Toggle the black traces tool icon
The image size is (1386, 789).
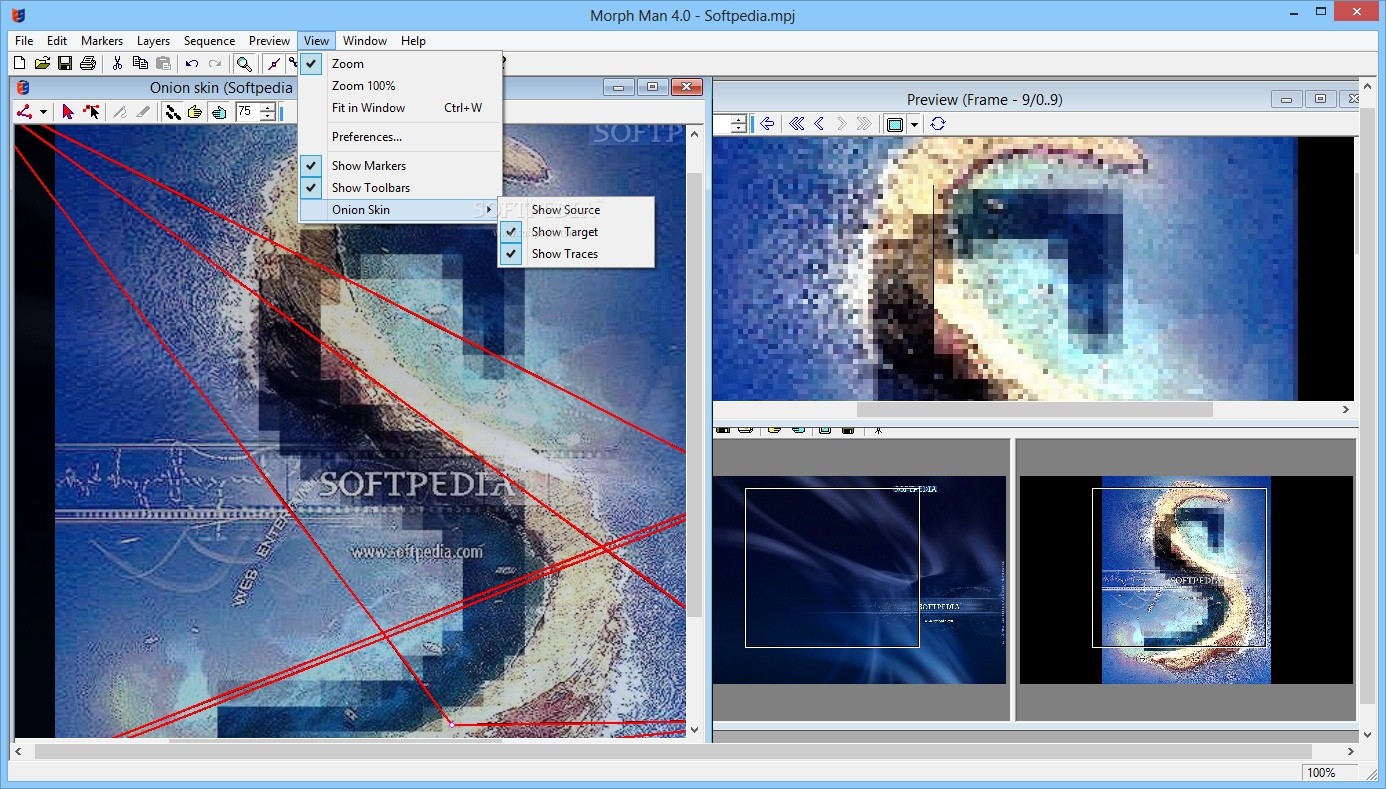click(172, 112)
